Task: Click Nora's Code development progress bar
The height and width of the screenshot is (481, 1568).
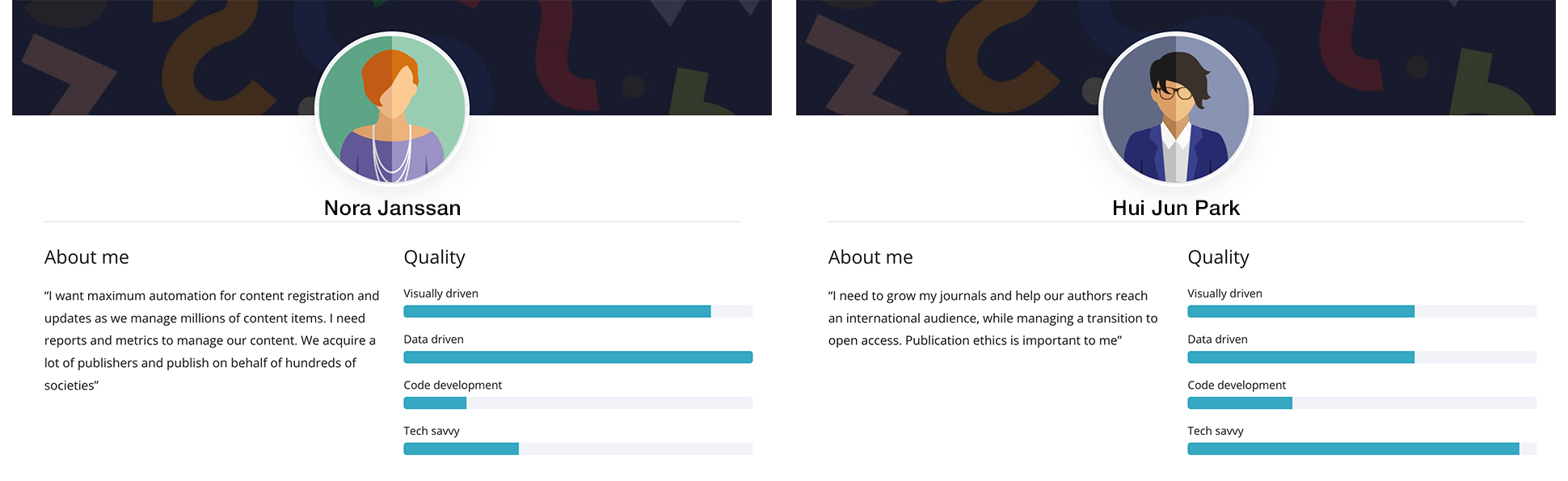Action: click(578, 403)
